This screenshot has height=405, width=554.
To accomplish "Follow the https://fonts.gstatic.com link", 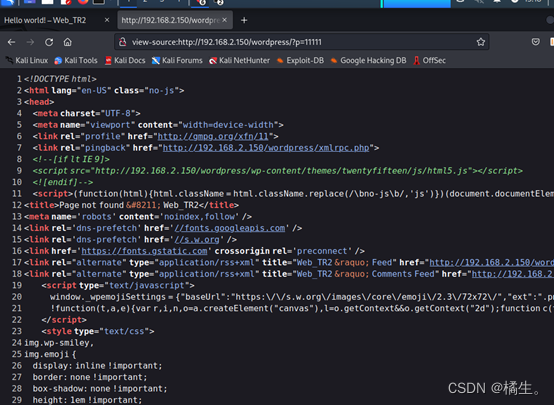I will 144,251.
